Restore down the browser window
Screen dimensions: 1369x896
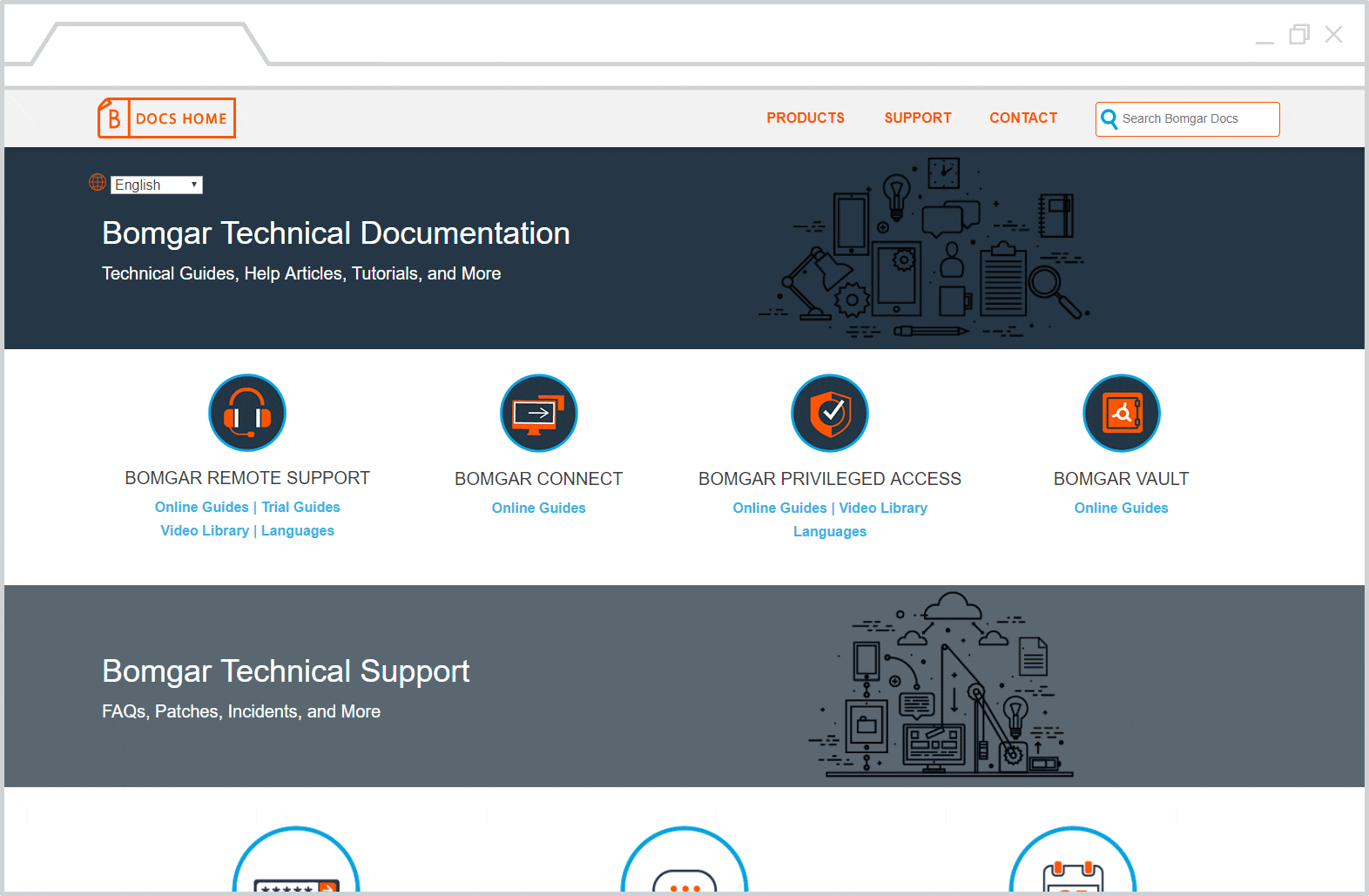(x=1299, y=34)
